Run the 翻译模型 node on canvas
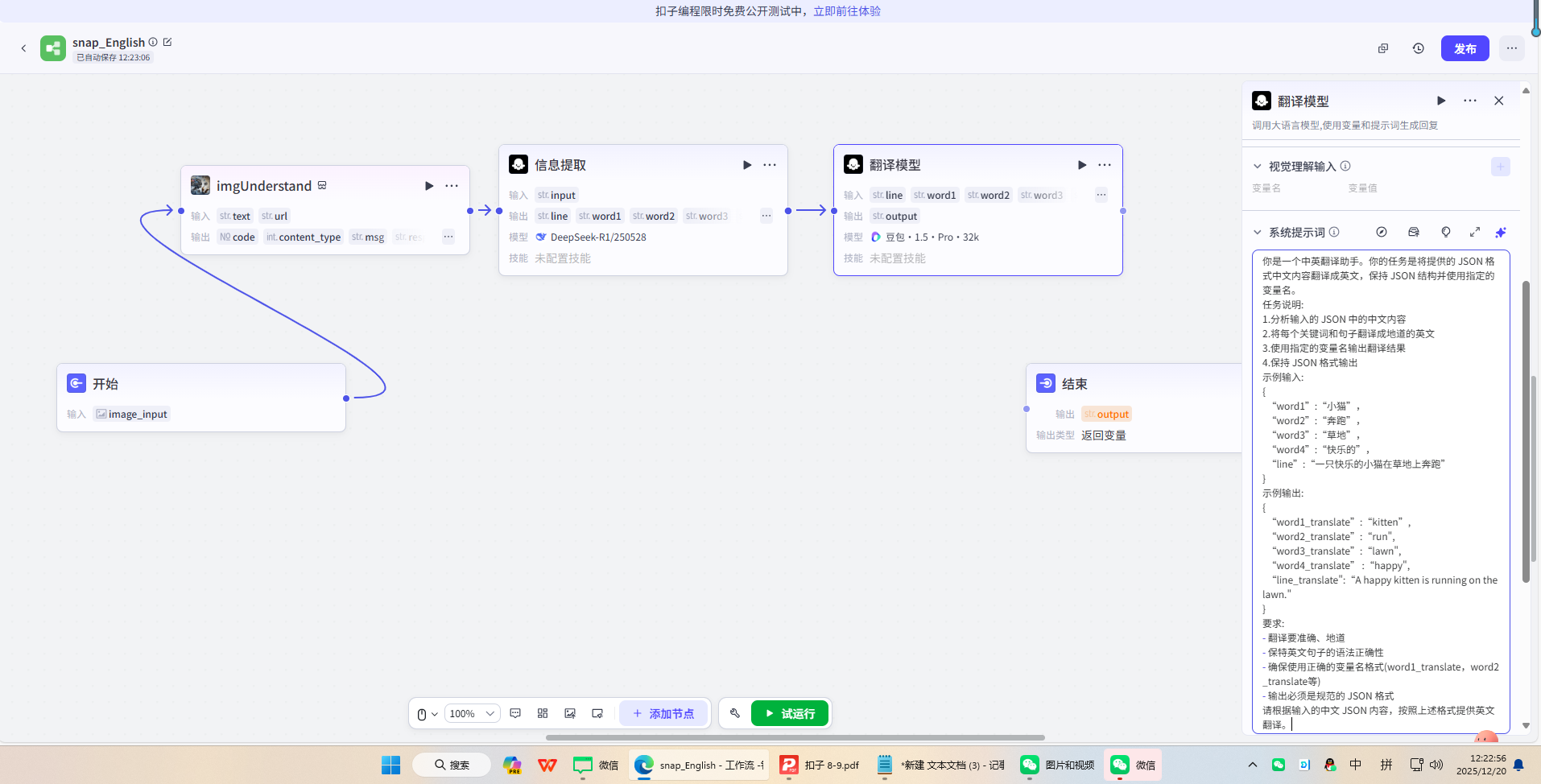This screenshot has width=1541, height=784. point(1082,165)
